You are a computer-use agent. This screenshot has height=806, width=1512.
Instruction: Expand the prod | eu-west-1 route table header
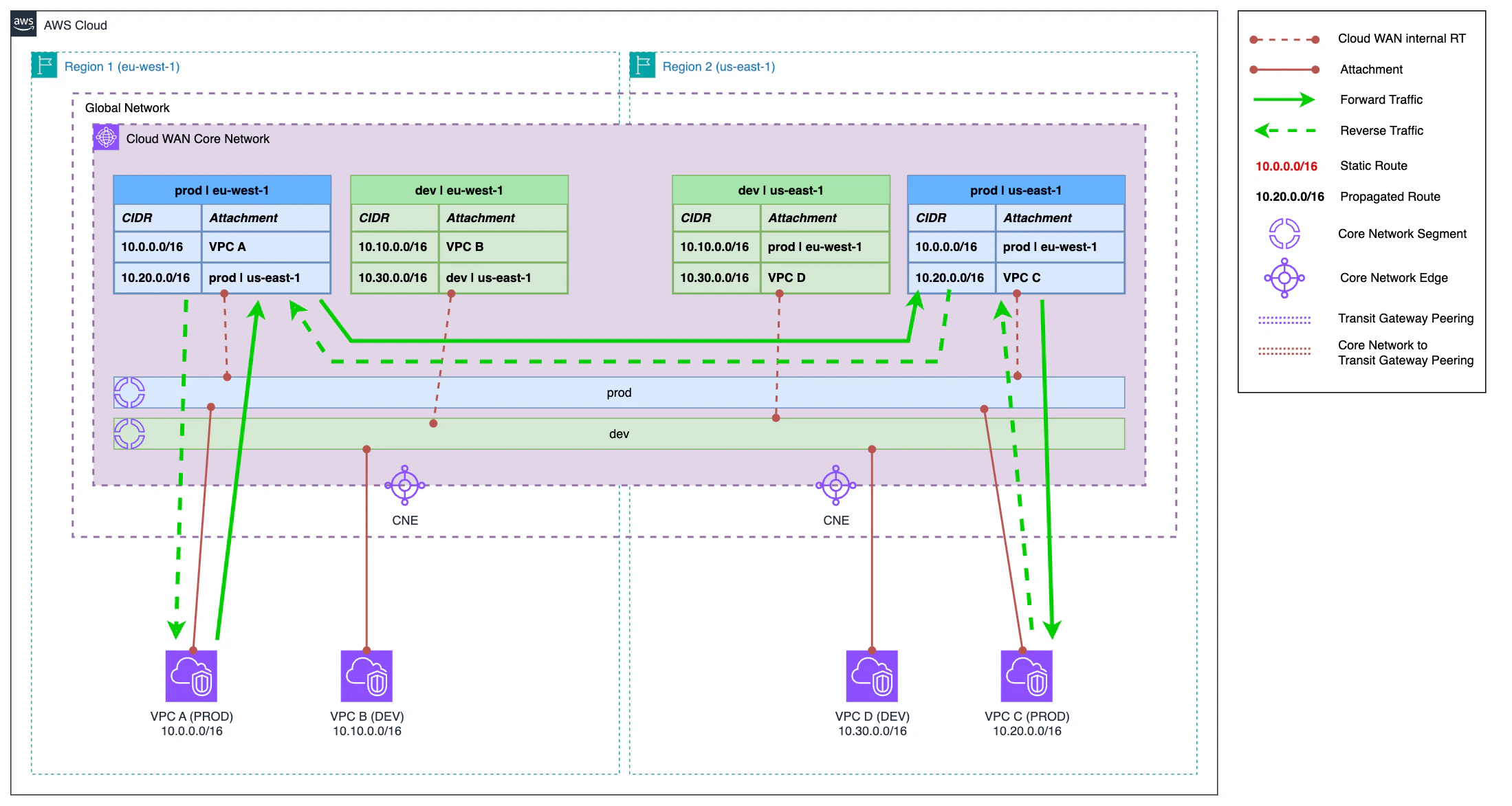221,190
